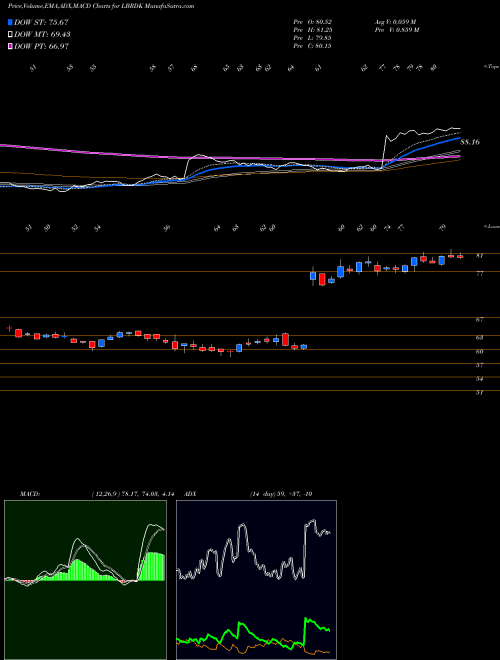
Task: Click the magenta DOW PT legend swatch
Action: (x=11, y=46)
